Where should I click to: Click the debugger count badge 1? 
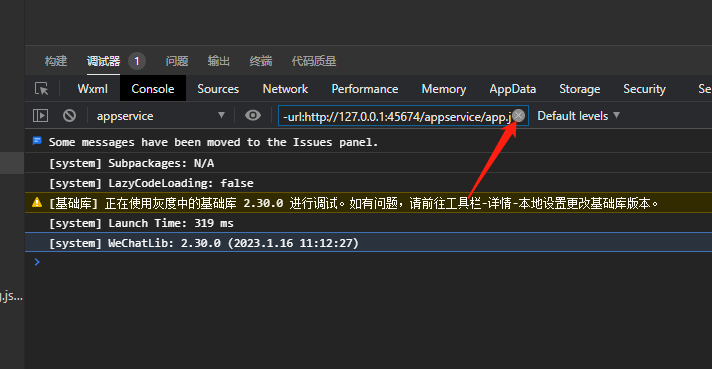(137, 61)
